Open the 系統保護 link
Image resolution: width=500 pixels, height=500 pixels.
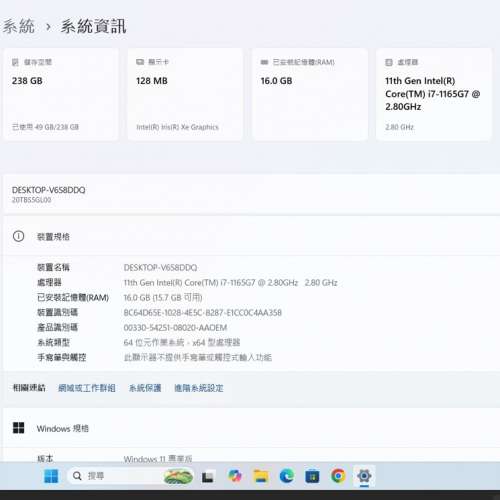(x=145, y=388)
